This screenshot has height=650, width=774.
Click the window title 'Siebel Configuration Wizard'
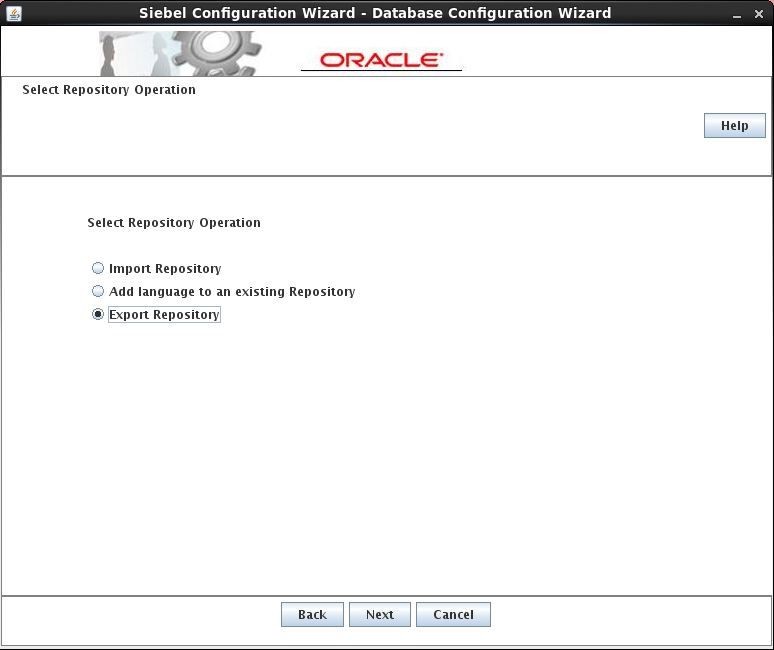[x=247, y=13]
